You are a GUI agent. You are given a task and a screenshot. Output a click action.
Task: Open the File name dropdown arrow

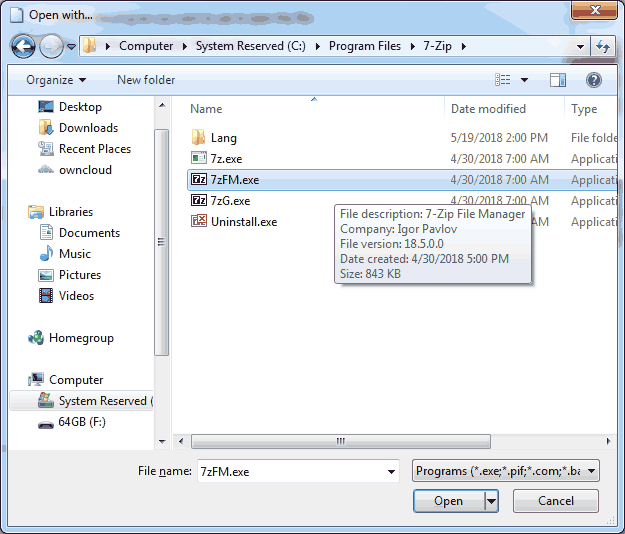pyautogui.click(x=391, y=472)
